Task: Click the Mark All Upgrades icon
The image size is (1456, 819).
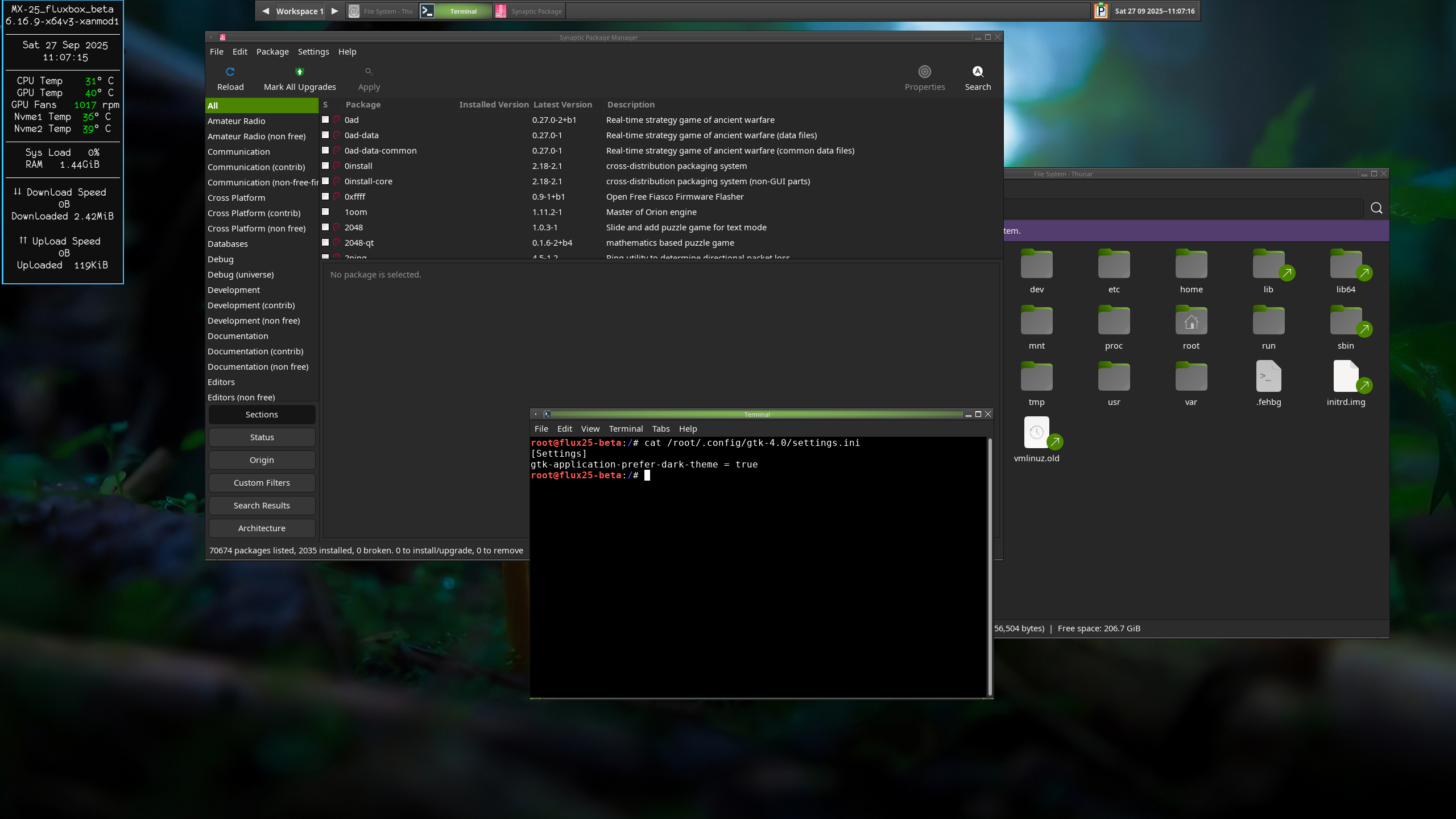Action: tap(300, 72)
